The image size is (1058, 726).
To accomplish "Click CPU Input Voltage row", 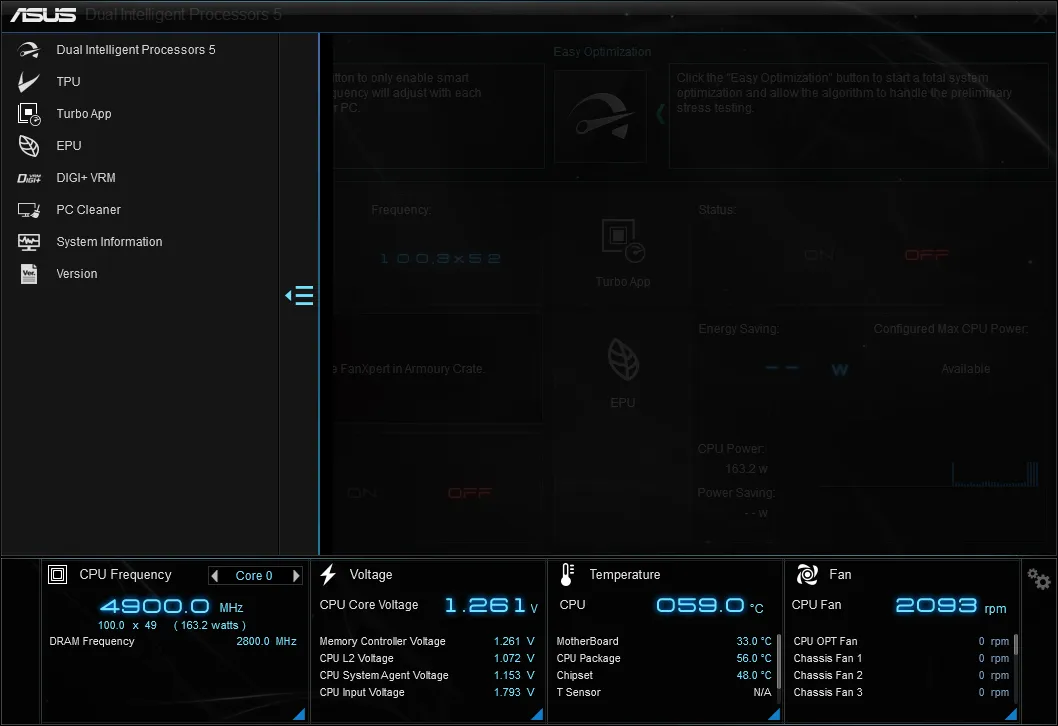I will point(426,692).
